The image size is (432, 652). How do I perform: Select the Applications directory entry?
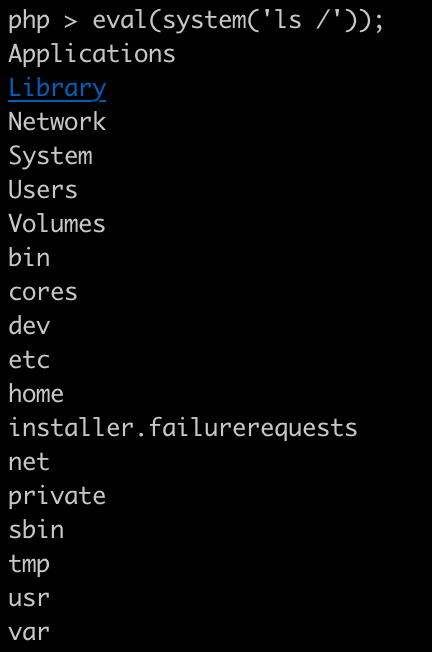pyautogui.click(x=92, y=55)
